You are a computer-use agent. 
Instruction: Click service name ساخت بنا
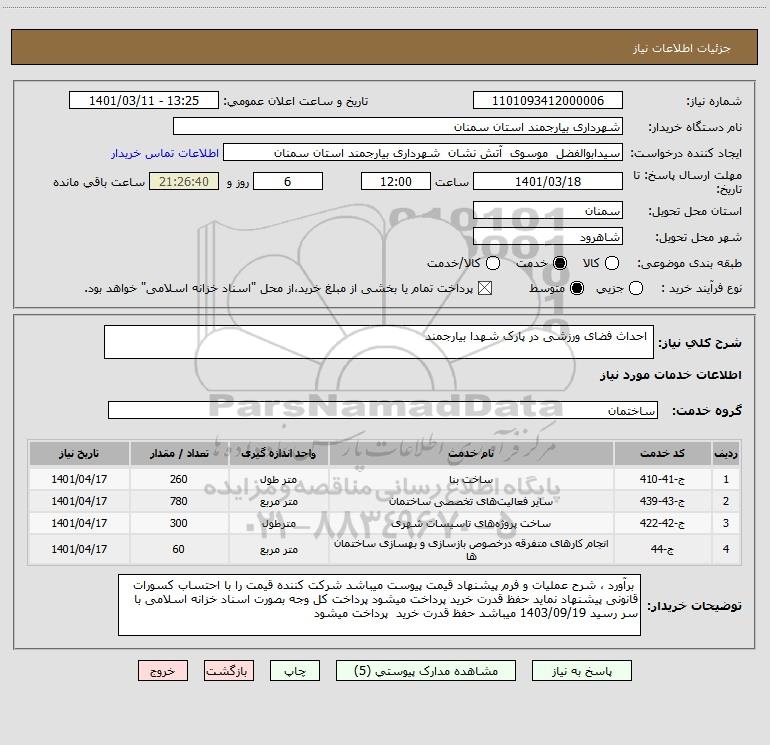point(471,479)
